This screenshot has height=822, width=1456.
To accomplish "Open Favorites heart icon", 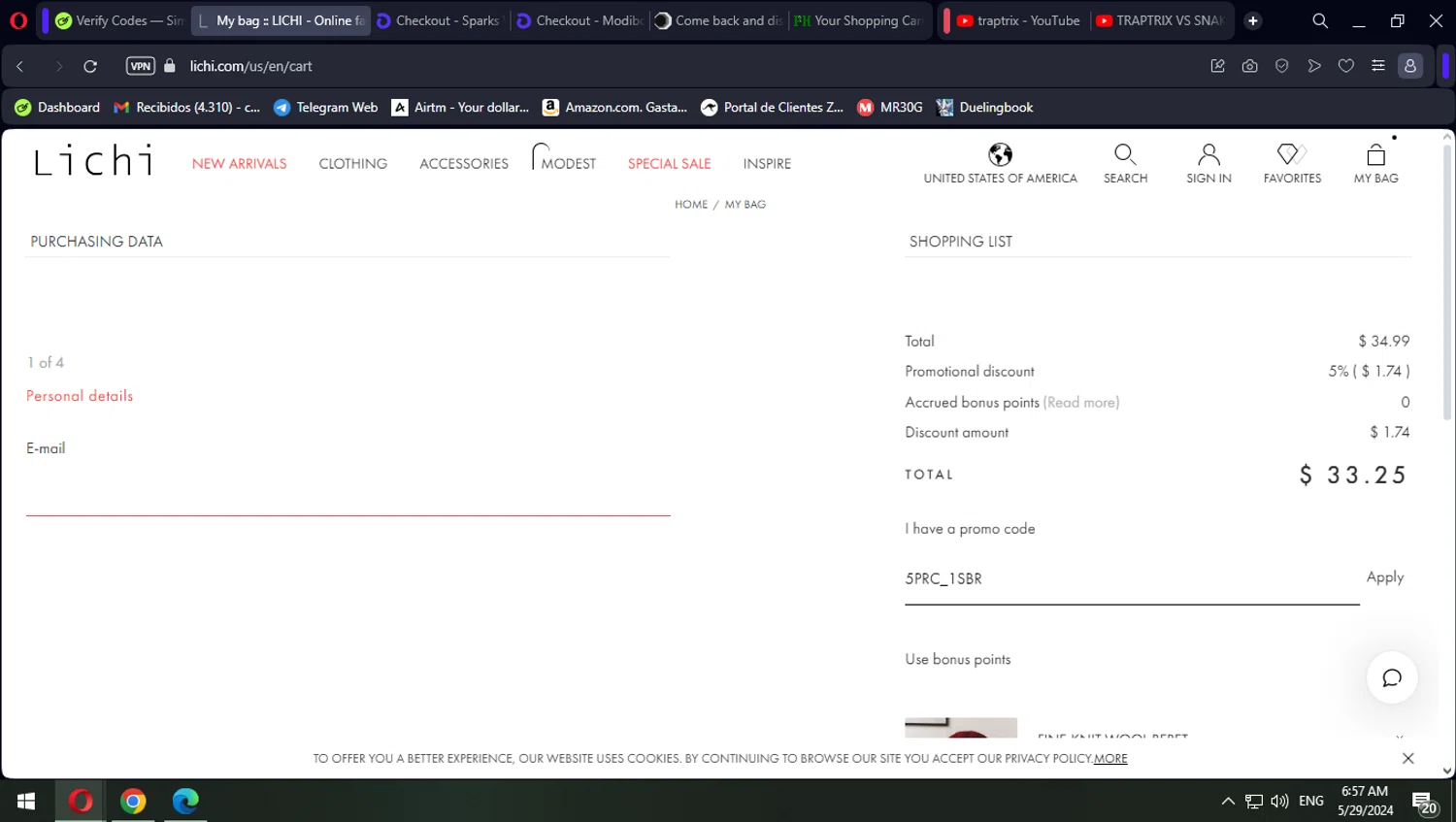I will [x=1292, y=154].
